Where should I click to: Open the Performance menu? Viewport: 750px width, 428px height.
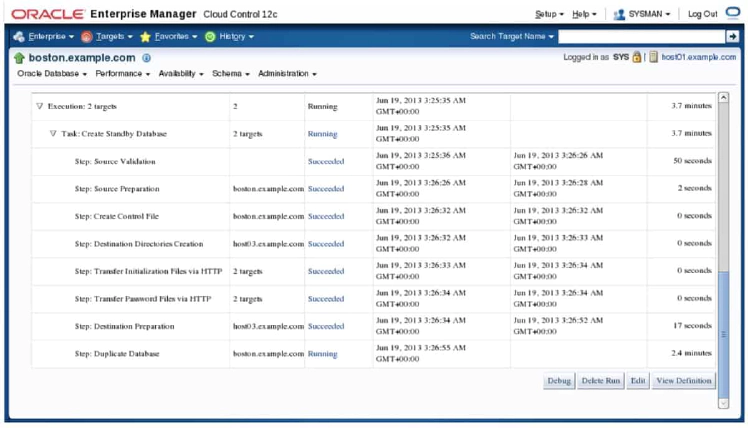coord(122,74)
